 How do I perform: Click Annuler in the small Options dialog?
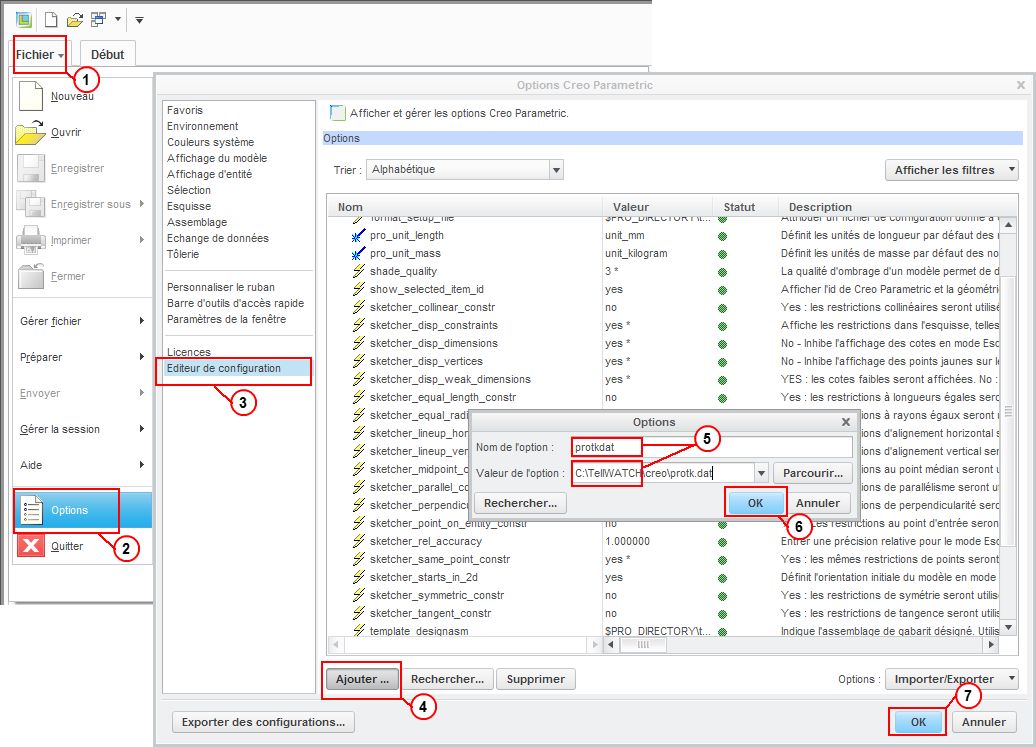818,503
